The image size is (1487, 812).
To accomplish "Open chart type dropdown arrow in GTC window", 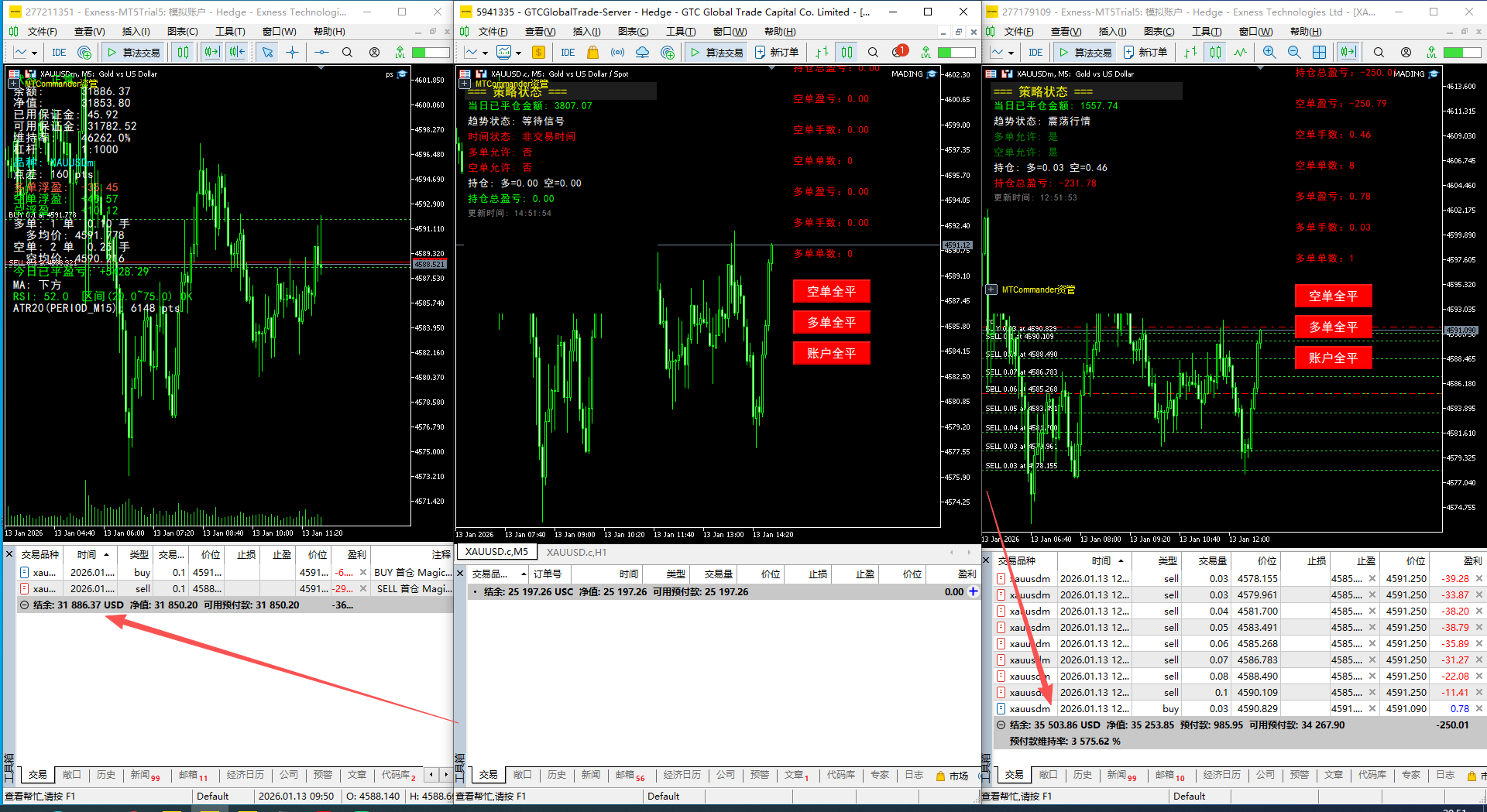I will [x=485, y=53].
